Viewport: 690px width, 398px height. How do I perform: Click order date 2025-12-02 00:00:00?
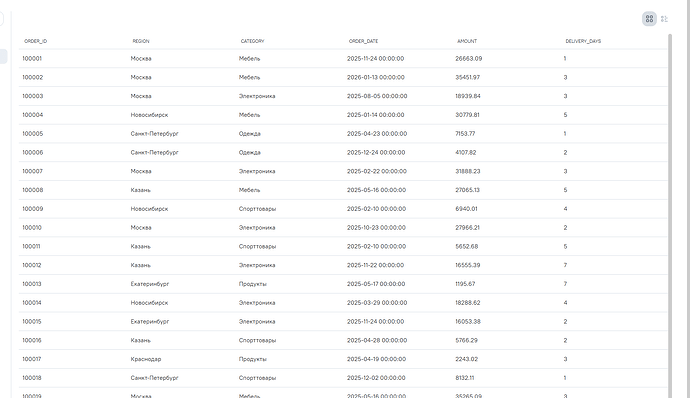pos(376,378)
